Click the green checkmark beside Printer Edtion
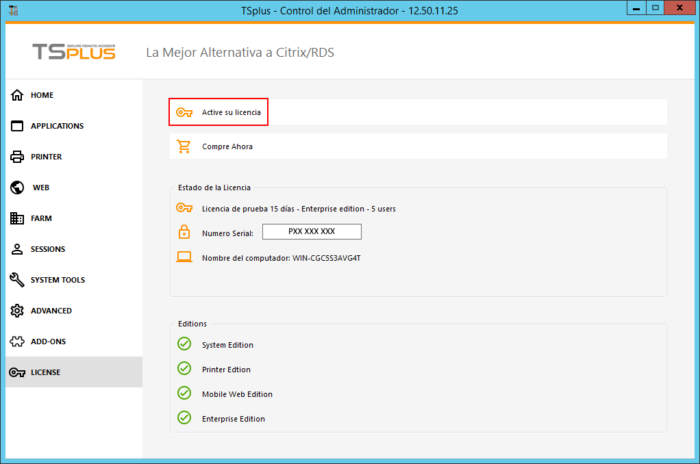The width and height of the screenshot is (700, 464). click(x=184, y=368)
